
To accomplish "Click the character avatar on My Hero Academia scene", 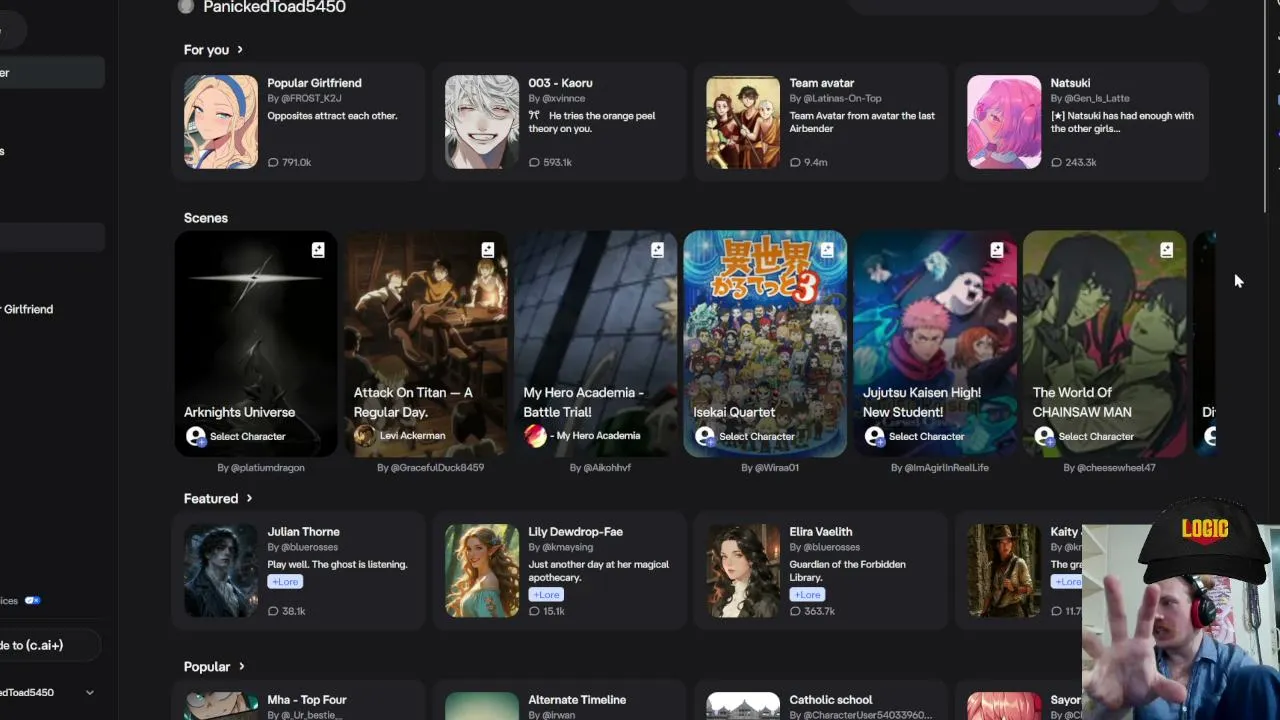I will click(536, 435).
